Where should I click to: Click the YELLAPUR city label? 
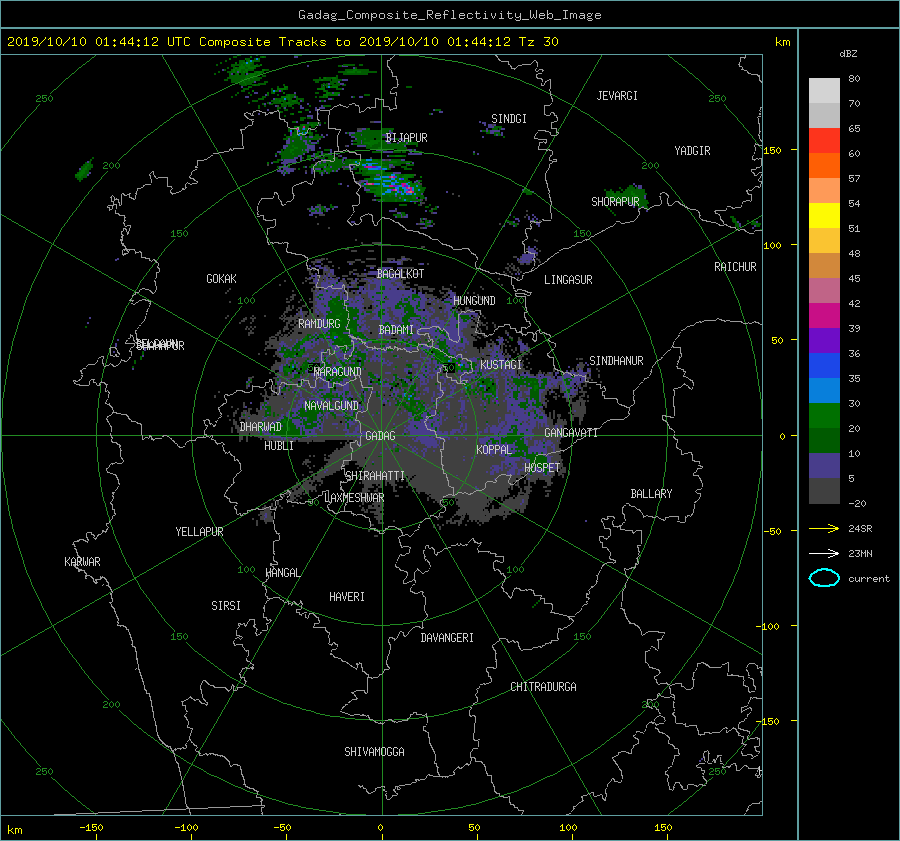[199, 532]
